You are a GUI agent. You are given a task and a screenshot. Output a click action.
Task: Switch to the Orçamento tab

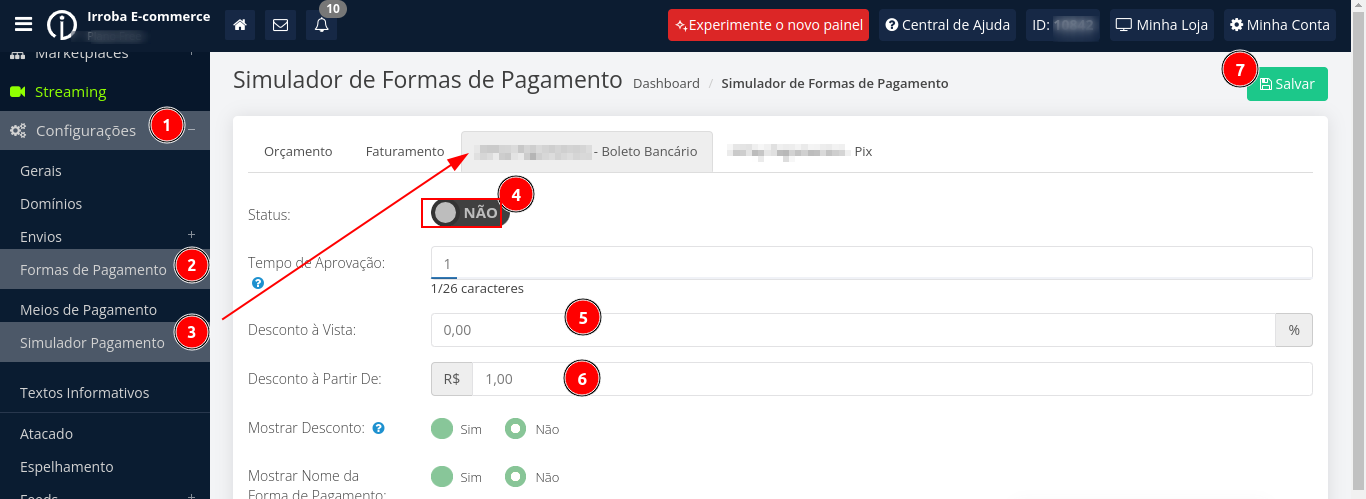click(x=298, y=151)
